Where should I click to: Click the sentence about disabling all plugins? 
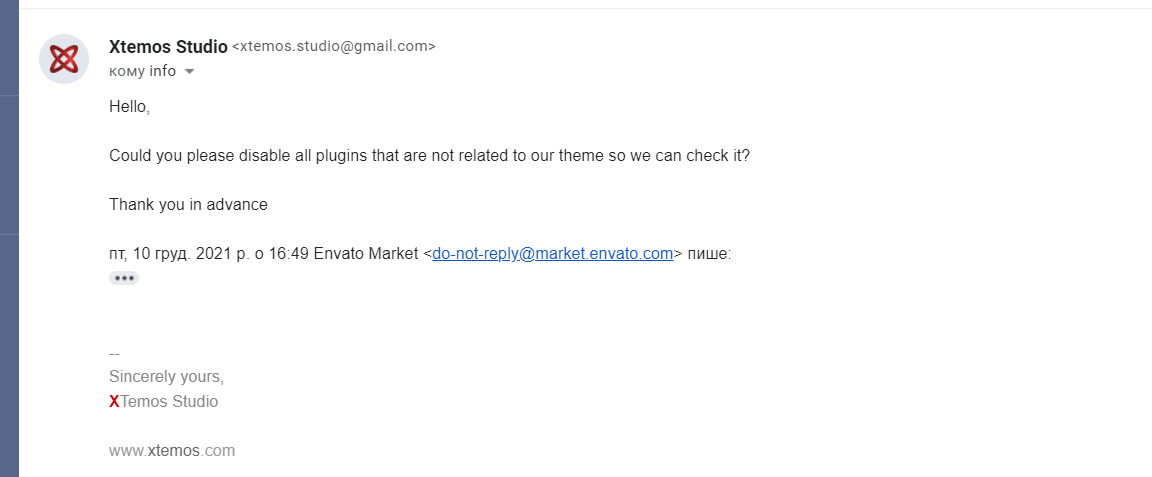coord(428,156)
